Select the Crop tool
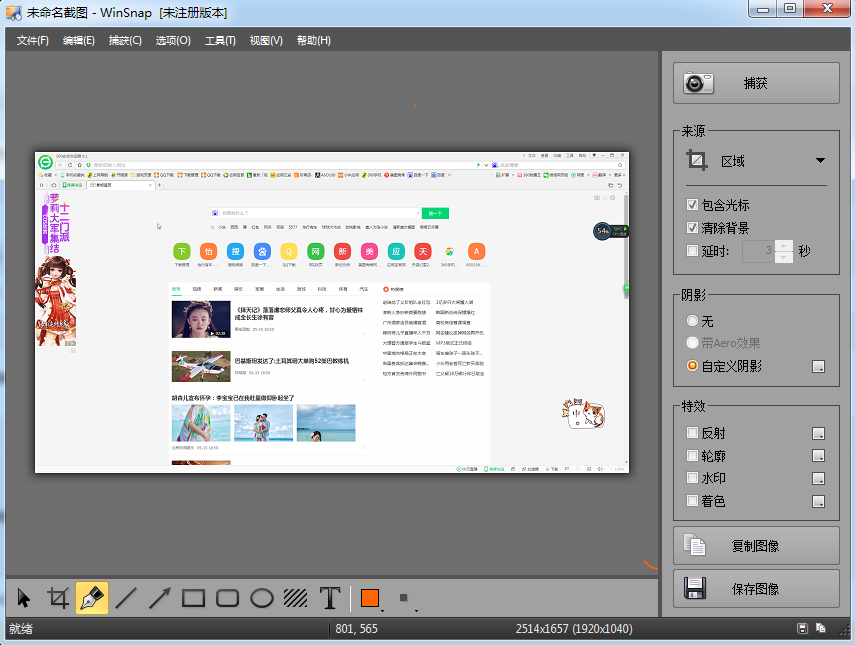This screenshot has width=855, height=645. [59, 598]
